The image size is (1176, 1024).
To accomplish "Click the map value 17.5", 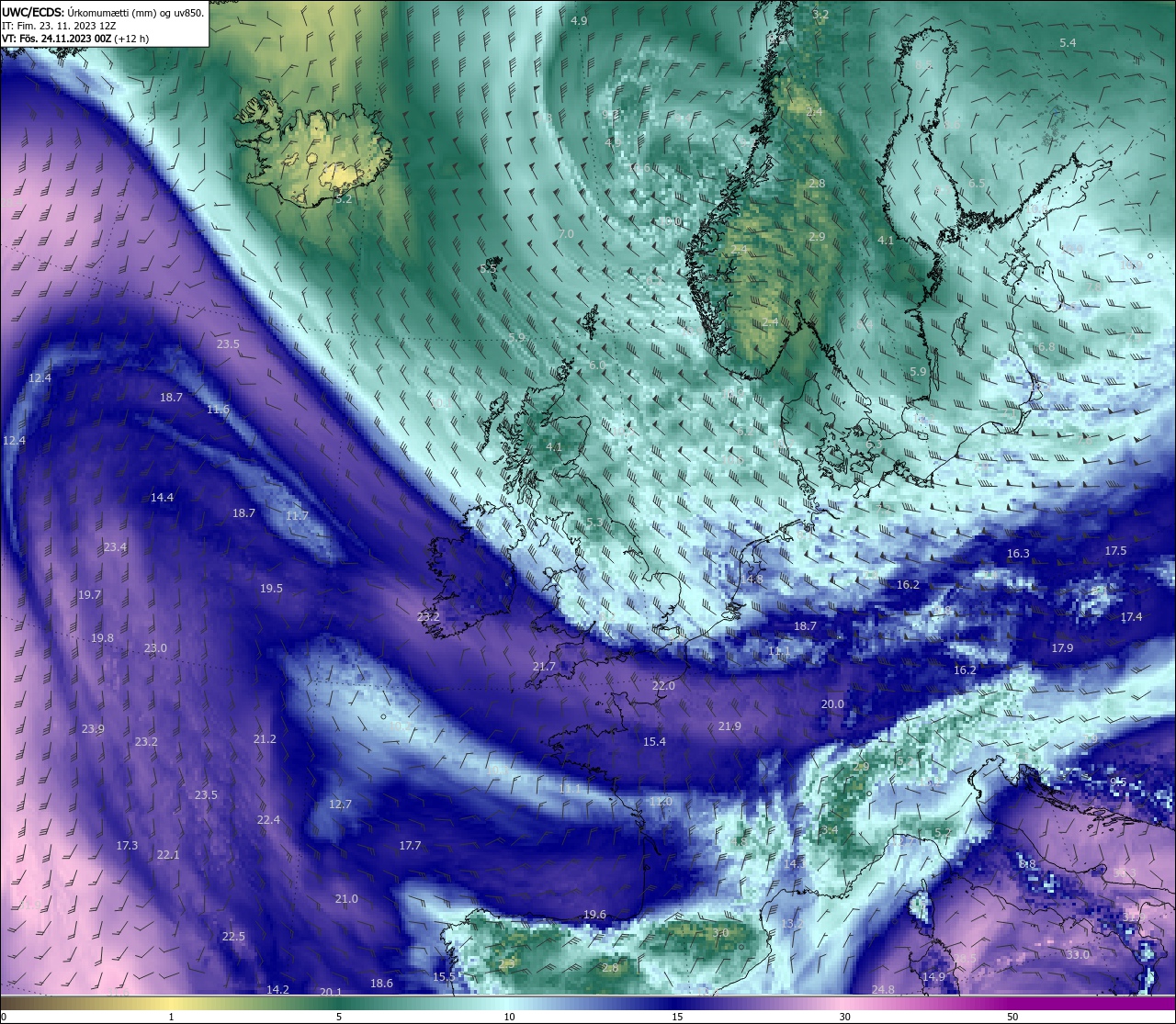I will [1115, 551].
